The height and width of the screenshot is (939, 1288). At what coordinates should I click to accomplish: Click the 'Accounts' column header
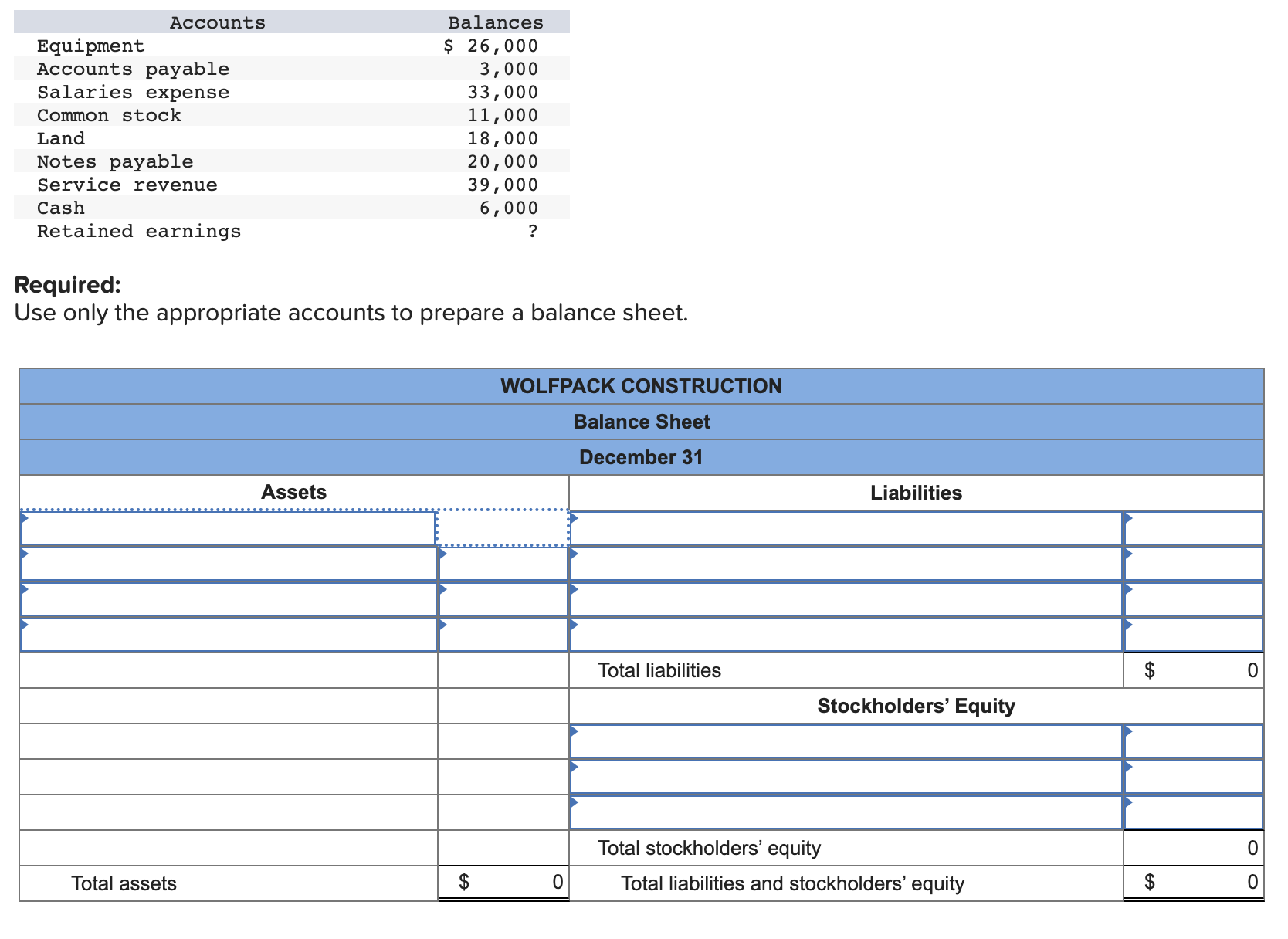218,23
